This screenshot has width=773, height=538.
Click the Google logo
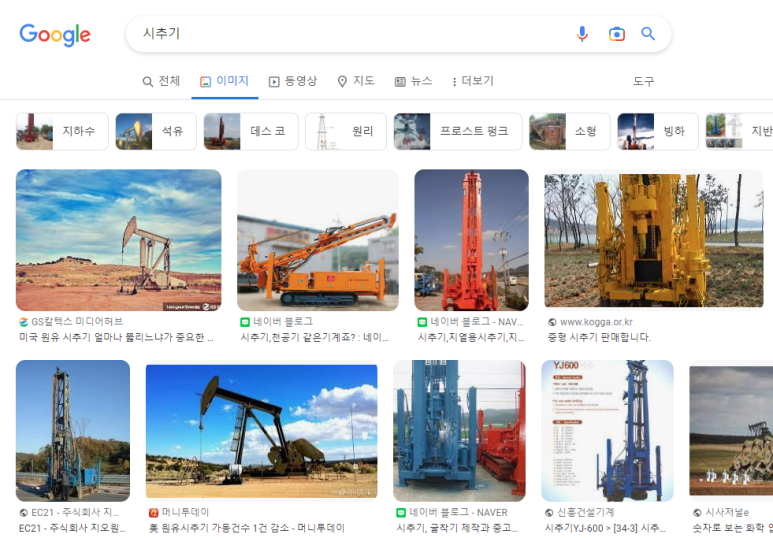55,35
